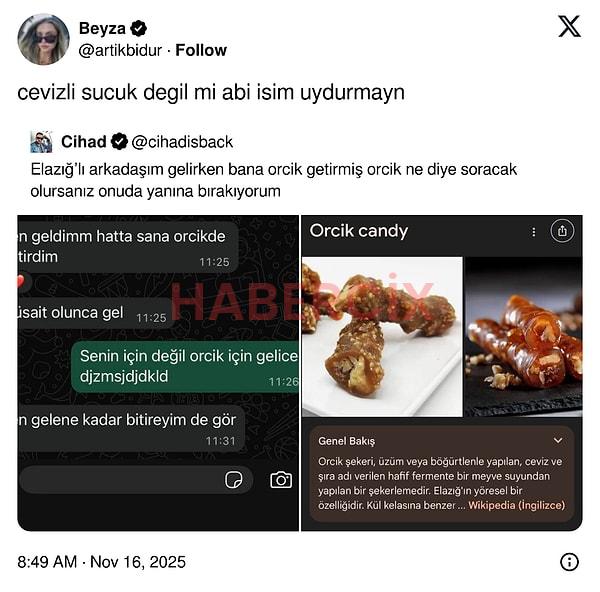
Task: Tap the camera icon in chat bar
Action: click(281, 479)
